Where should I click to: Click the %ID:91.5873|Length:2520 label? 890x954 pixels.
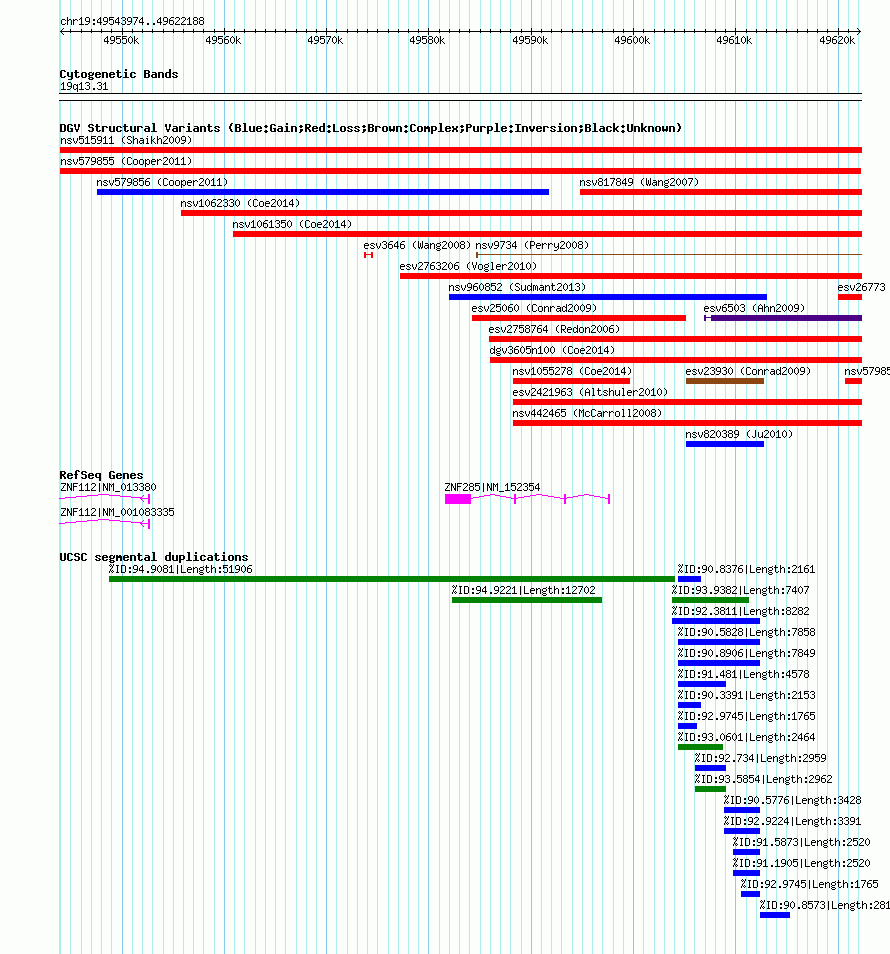point(801,842)
